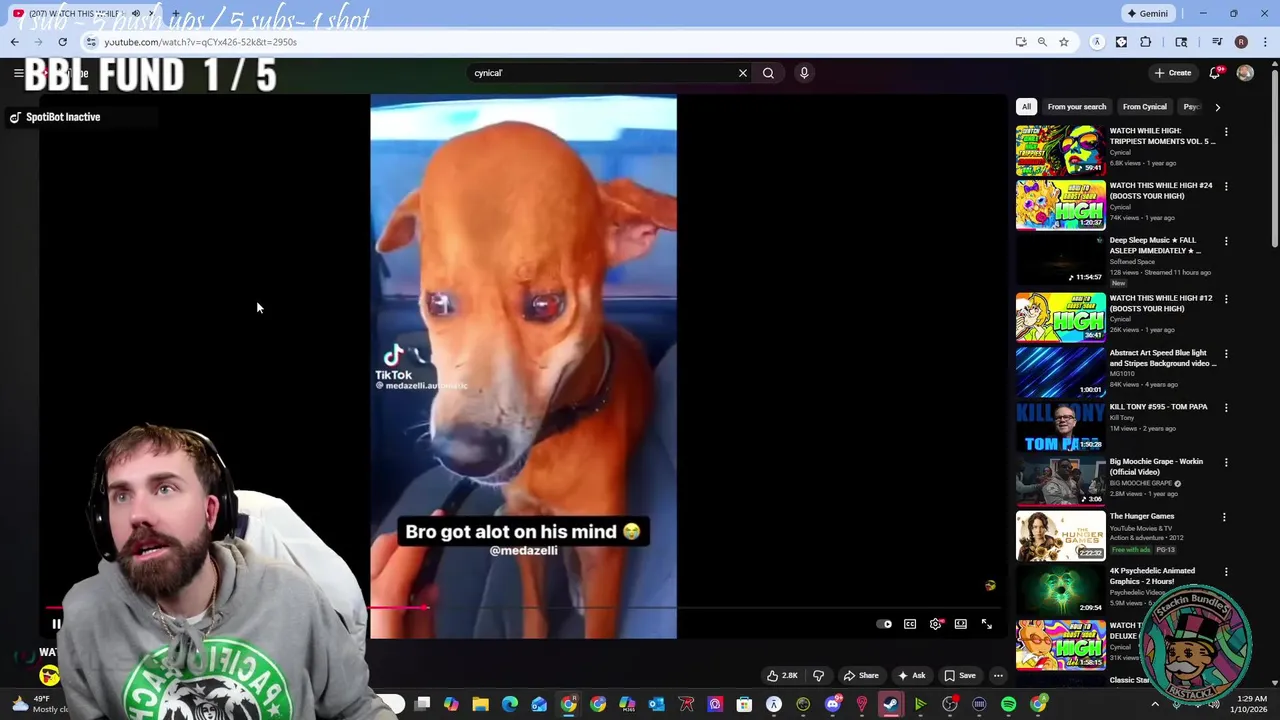Pause the video with the pause button
This screenshot has height=720, width=1280.
(x=57, y=624)
